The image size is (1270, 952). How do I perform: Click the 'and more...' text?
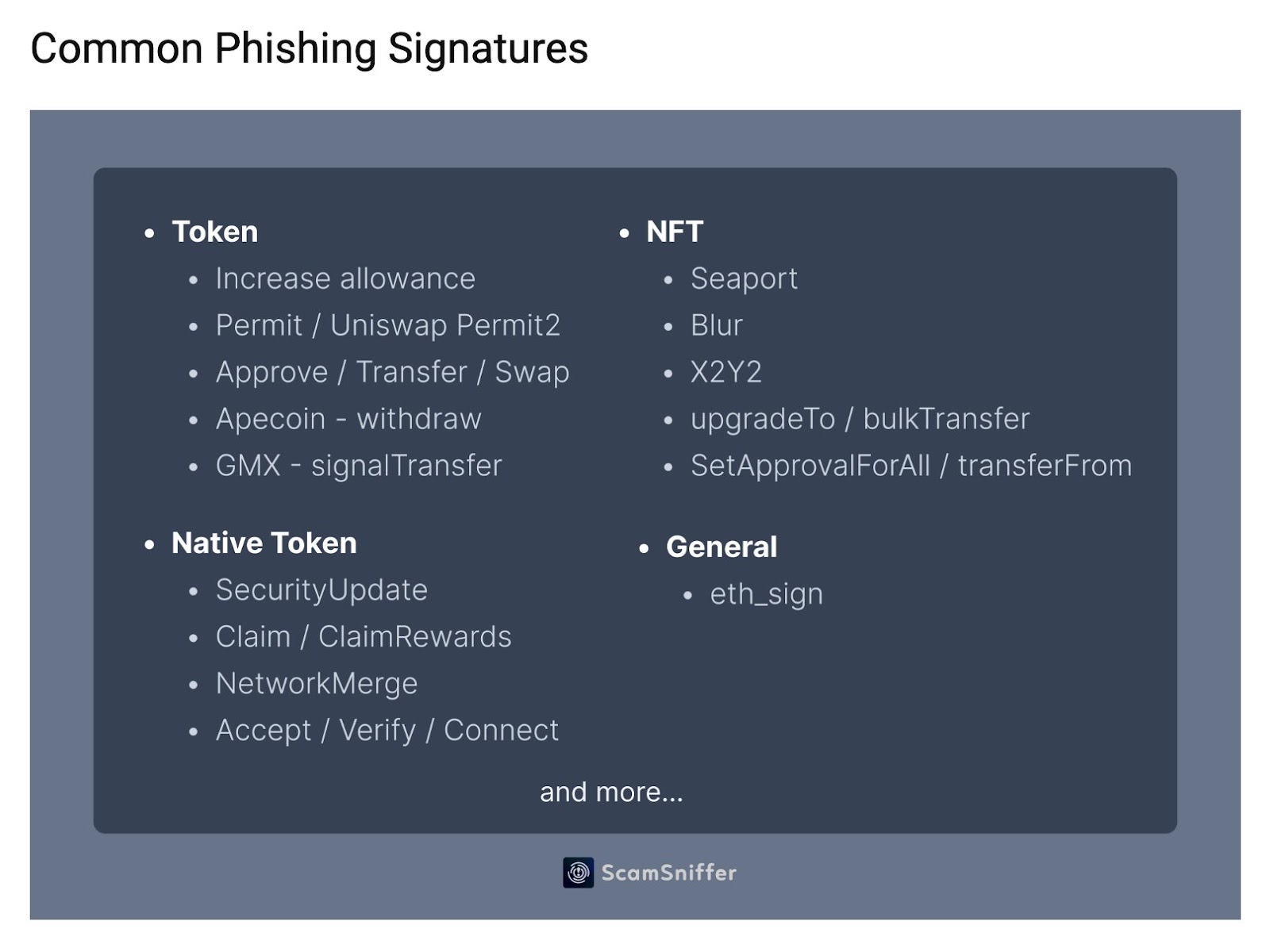point(611,792)
